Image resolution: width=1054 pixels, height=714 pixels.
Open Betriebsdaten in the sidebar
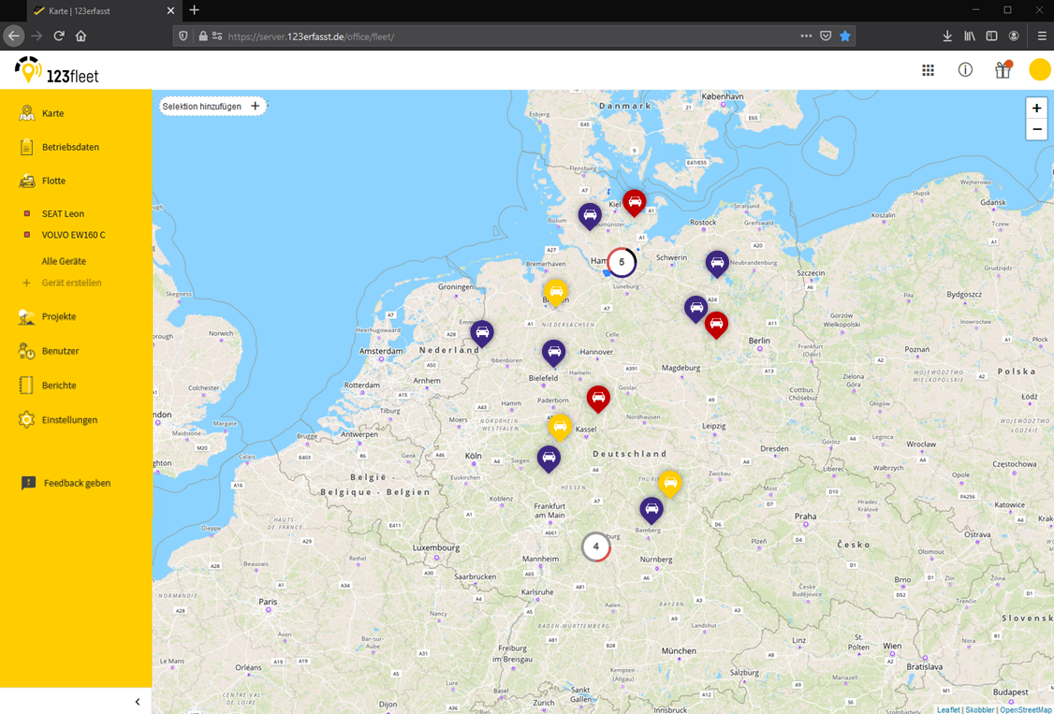tap(70, 147)
